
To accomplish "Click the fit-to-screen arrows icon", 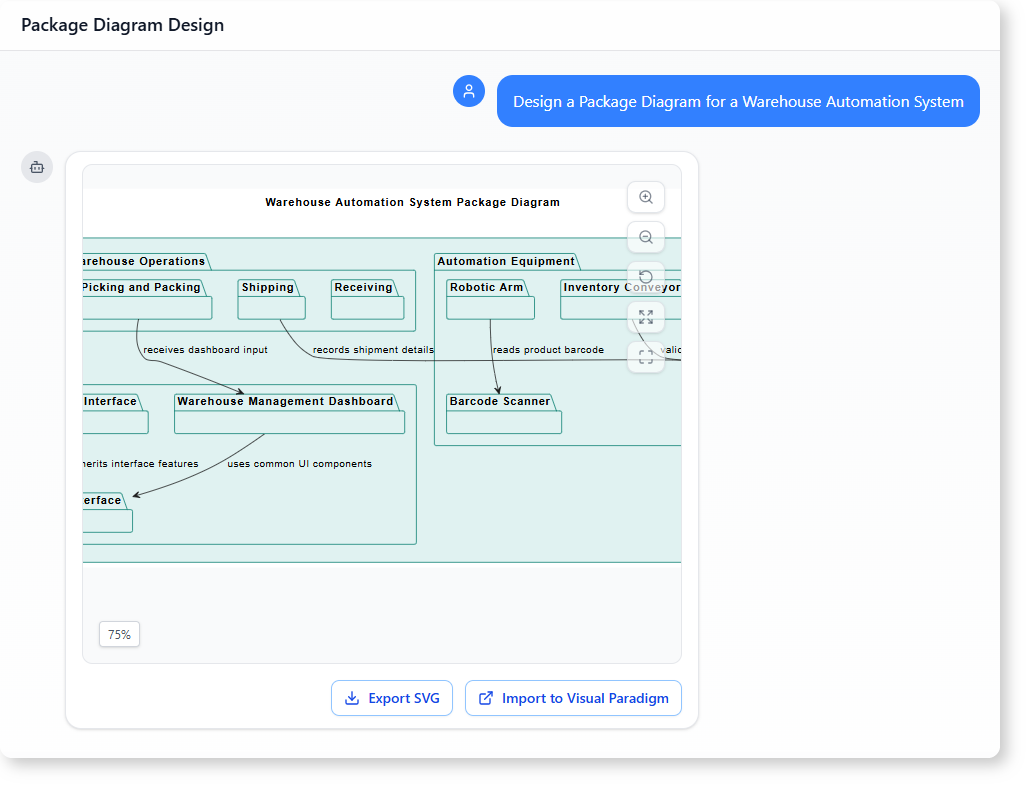I will pyautogui.click(x=646, y=317).
